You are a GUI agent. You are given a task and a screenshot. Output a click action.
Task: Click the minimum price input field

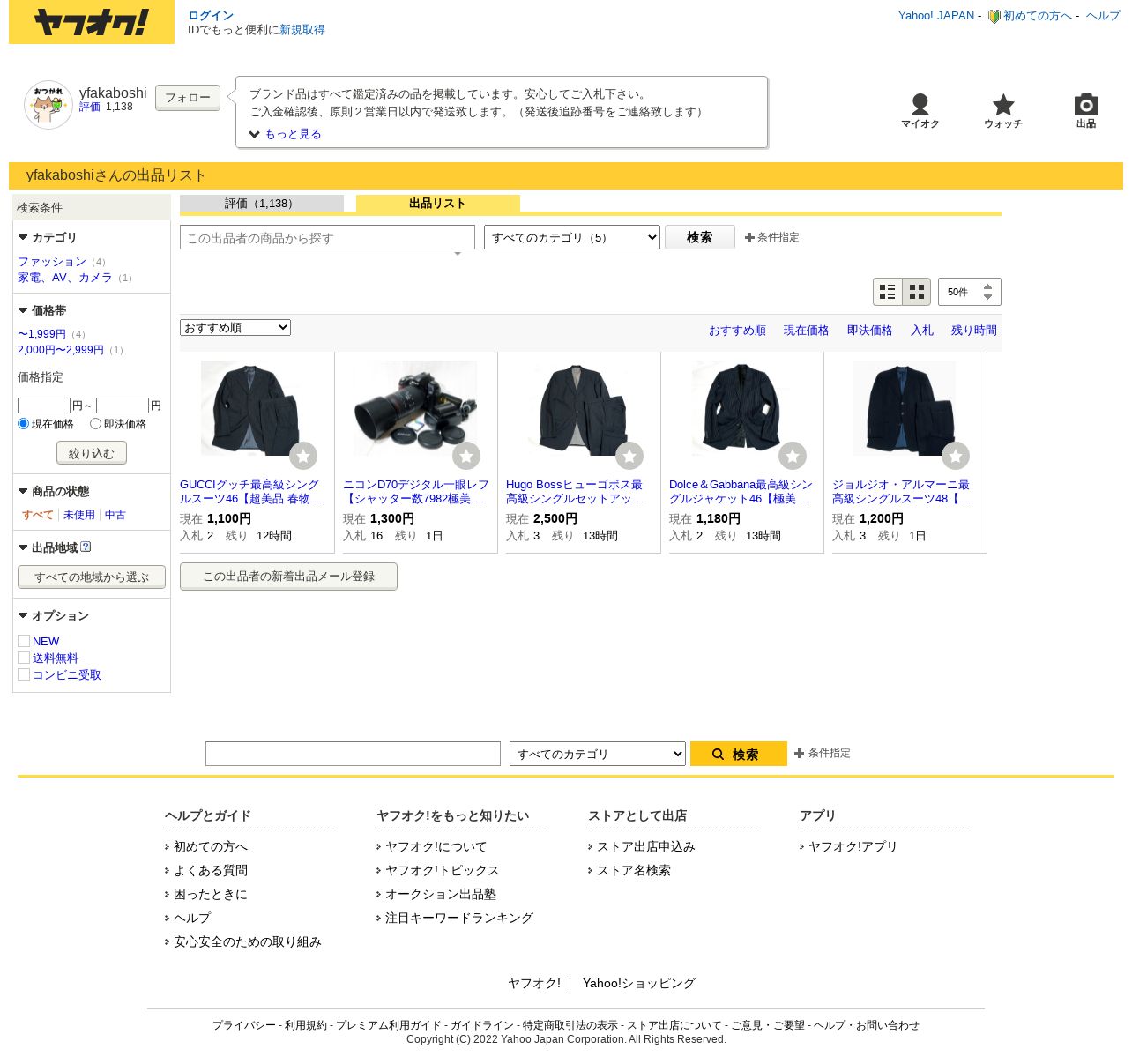(44, 406)
